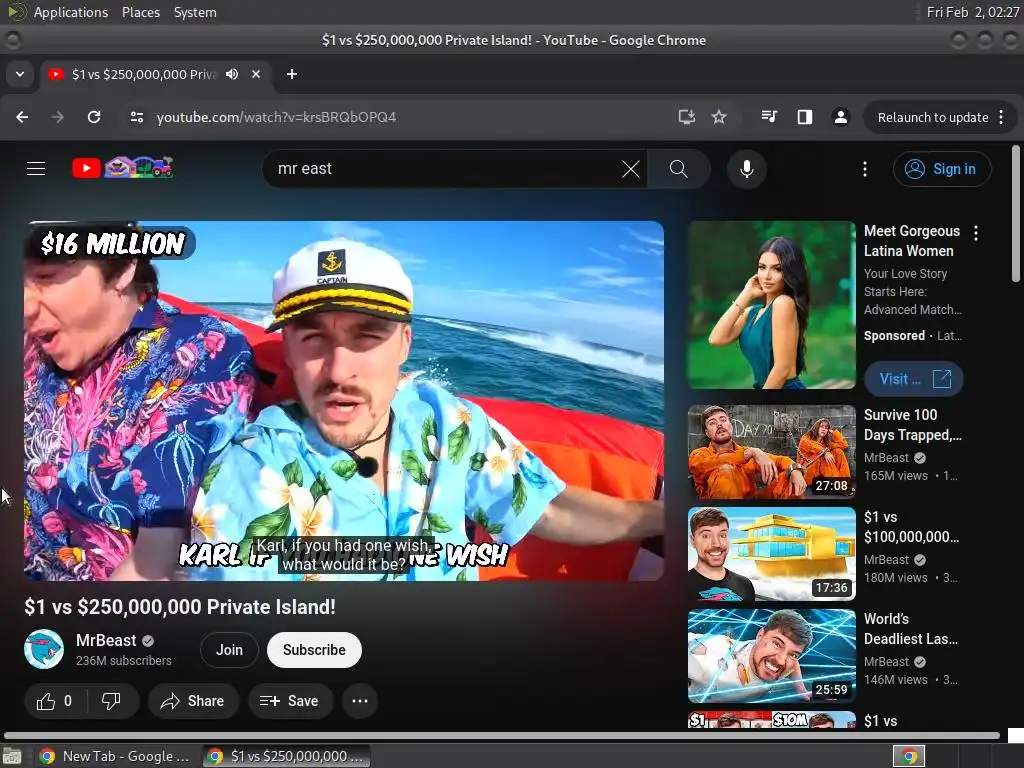Reload the YouTube page
Viewport: 1024px width, 768px height.
(x=94, y=117)
